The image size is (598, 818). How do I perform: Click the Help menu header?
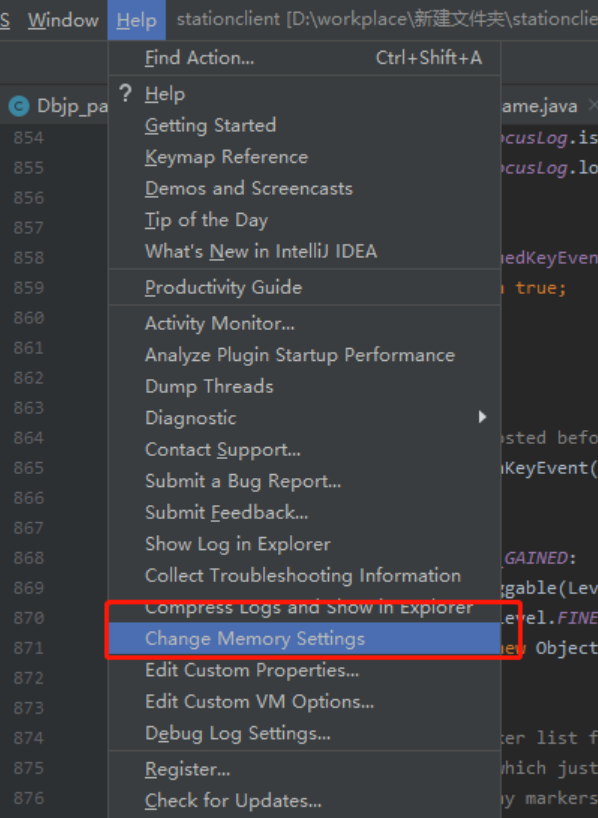tap(136, 20)
